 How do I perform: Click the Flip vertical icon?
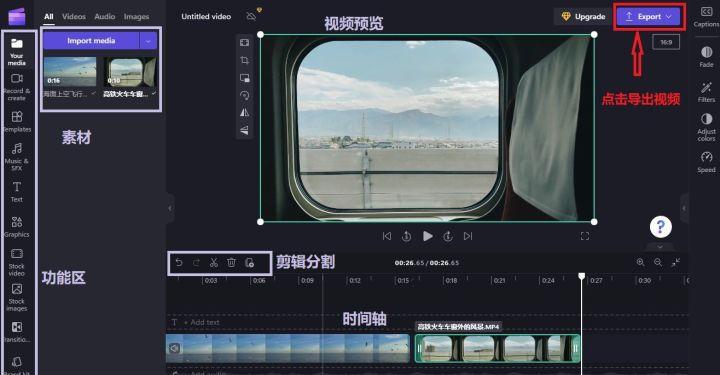(244, 130)
